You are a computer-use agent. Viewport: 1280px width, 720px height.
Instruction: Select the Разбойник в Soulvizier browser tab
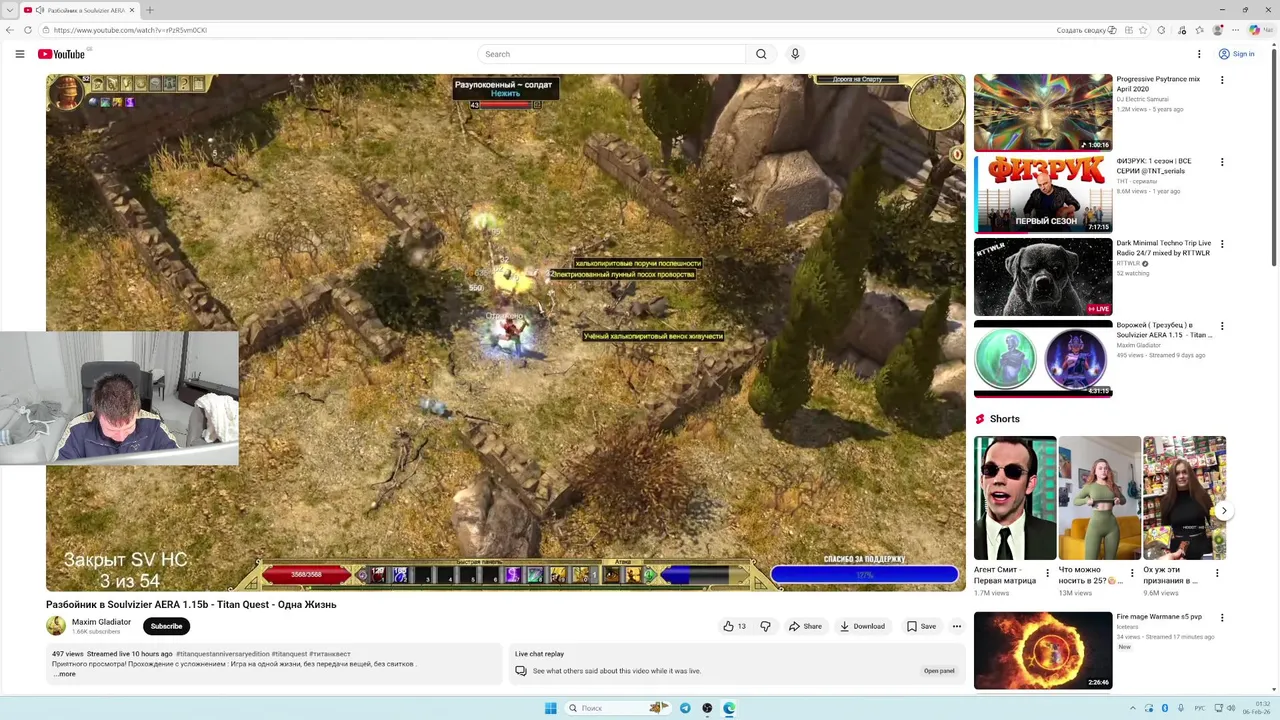(80, 10)
